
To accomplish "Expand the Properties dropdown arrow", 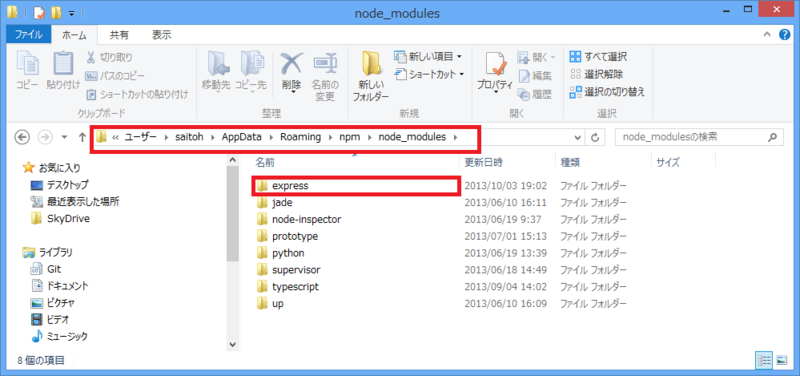I will coord(495,93).
